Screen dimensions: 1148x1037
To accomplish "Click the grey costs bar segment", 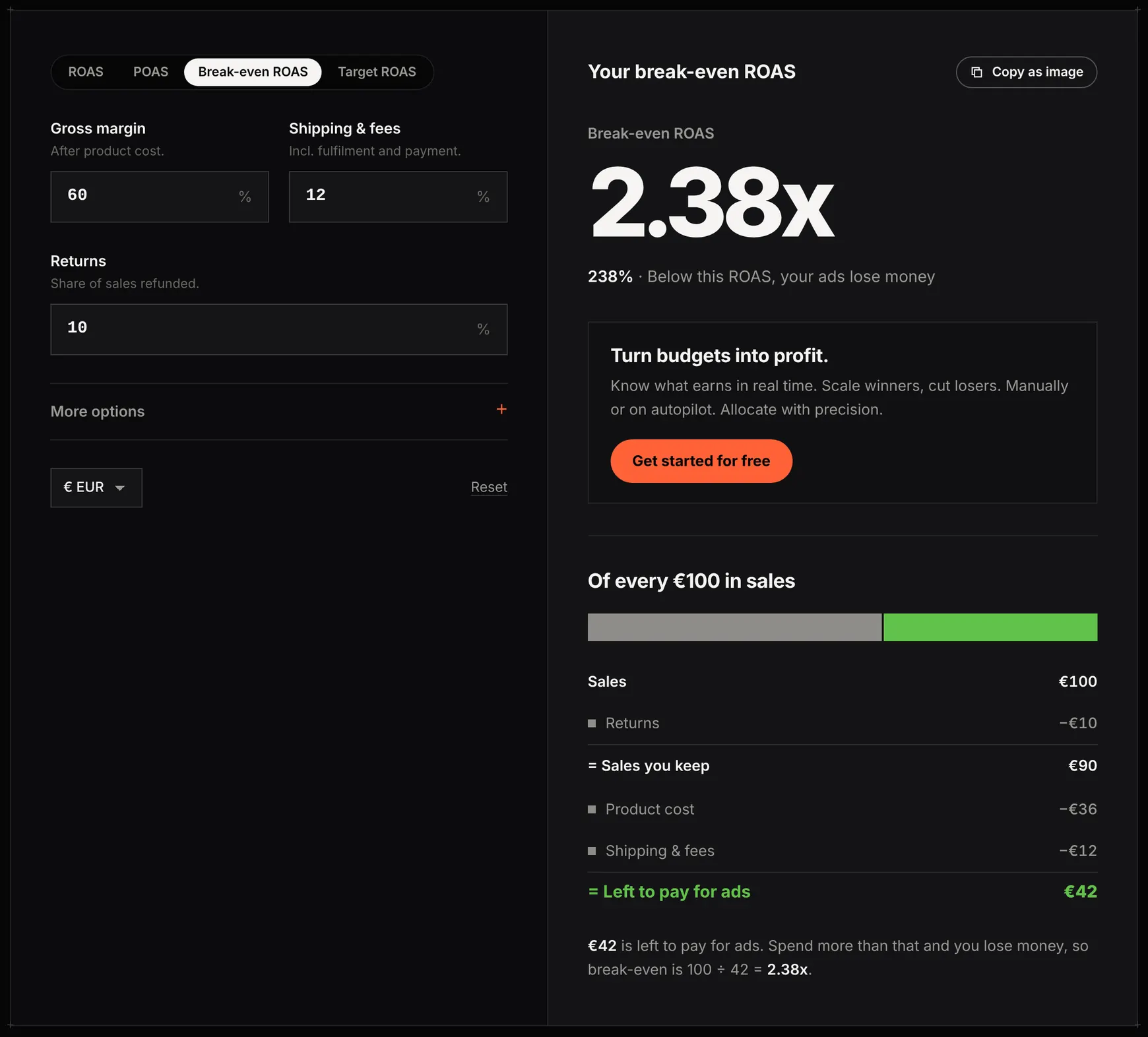I will click(734, 627).
